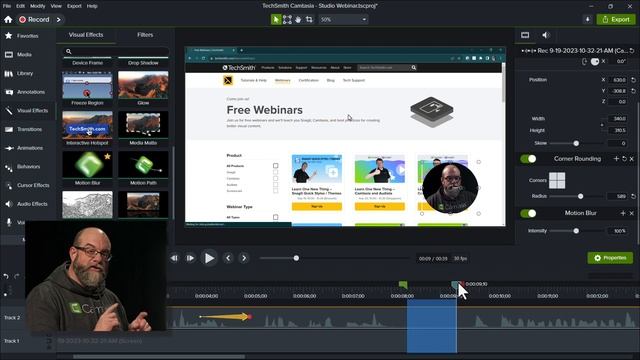Select the arrow Edit mode tool

point(276,19)
